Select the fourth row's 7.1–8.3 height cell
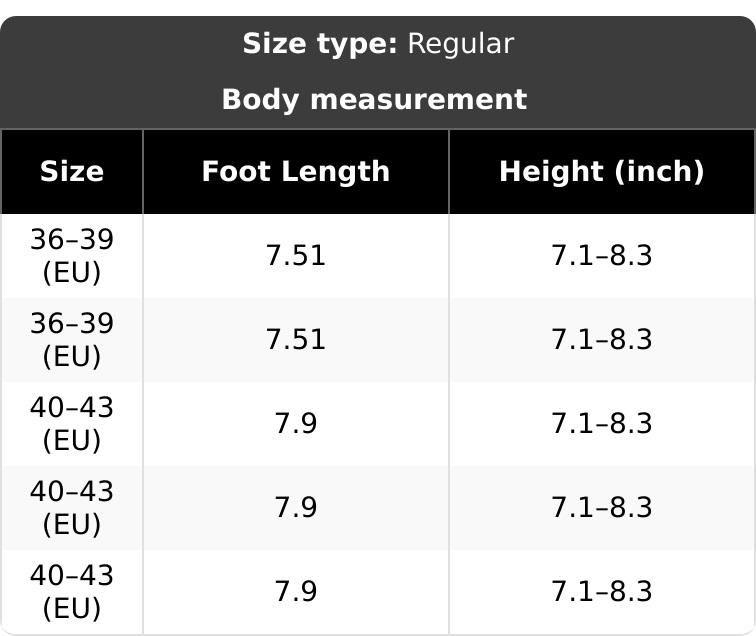Viewport: 756px width, 636px height. [x=602, y=507]
